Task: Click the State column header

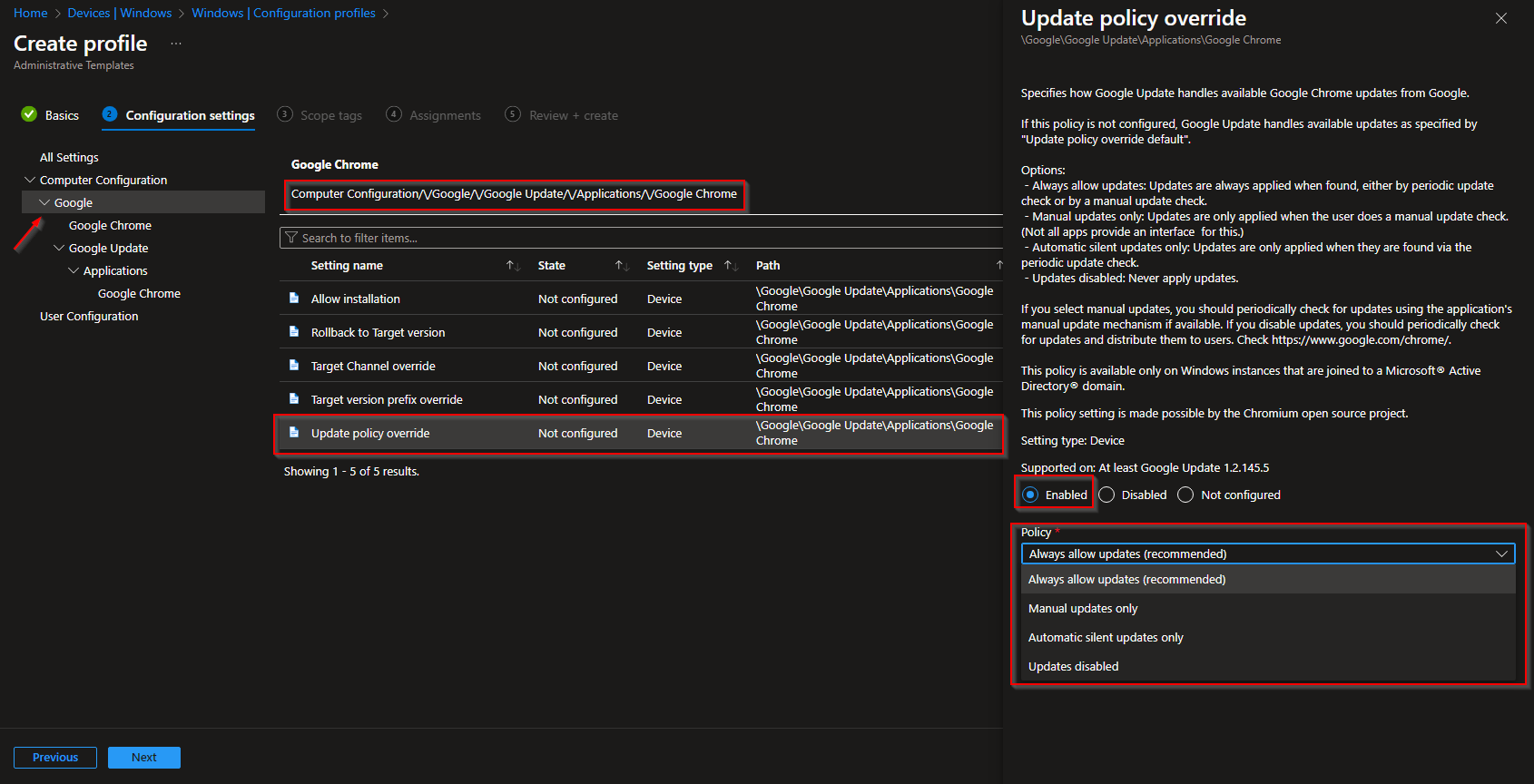Action: (x=552, y=265)
